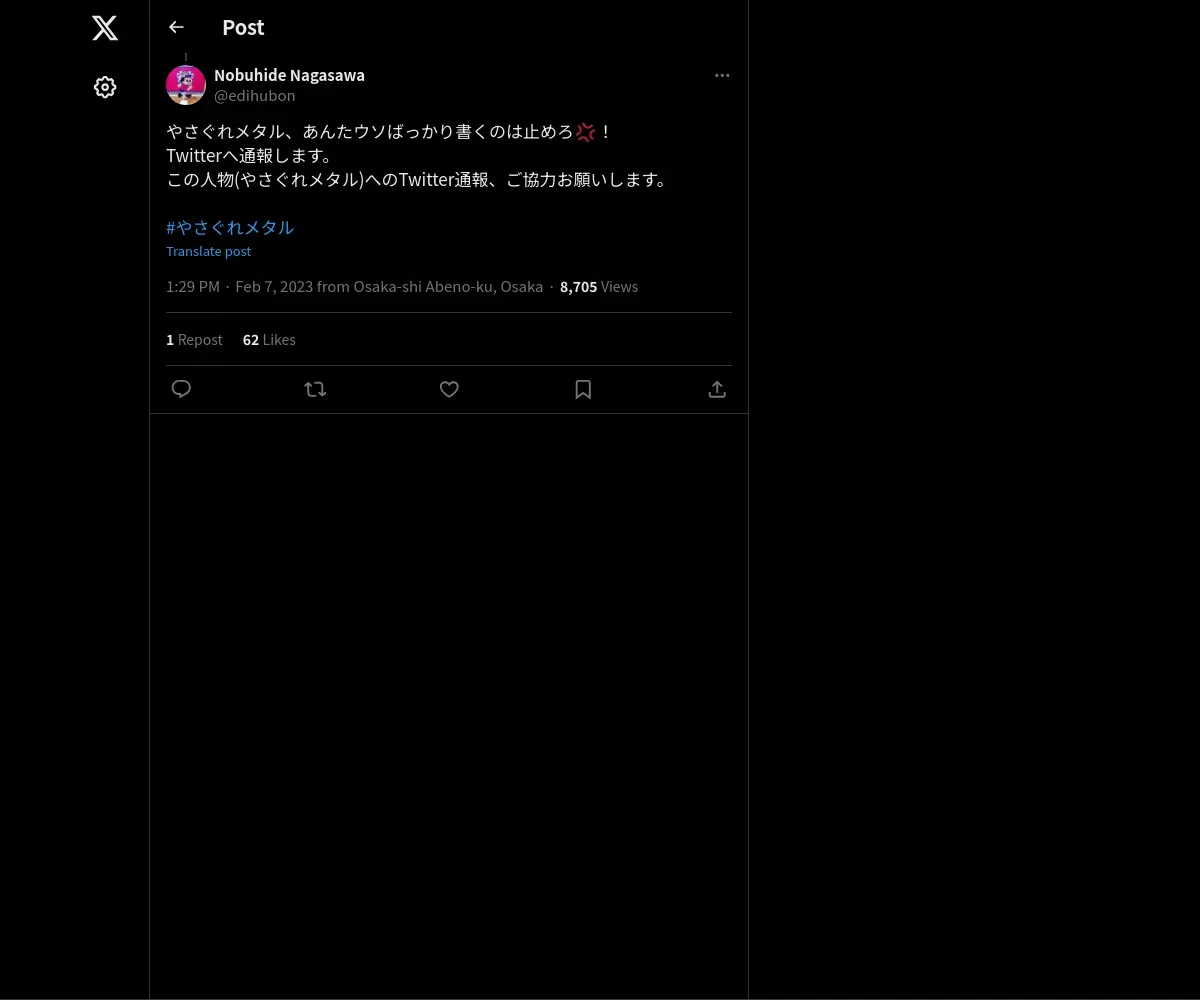The width and height of the screenshot is (1200, 1000).
Task: Click the Post header title
Action: coord(243,27)
